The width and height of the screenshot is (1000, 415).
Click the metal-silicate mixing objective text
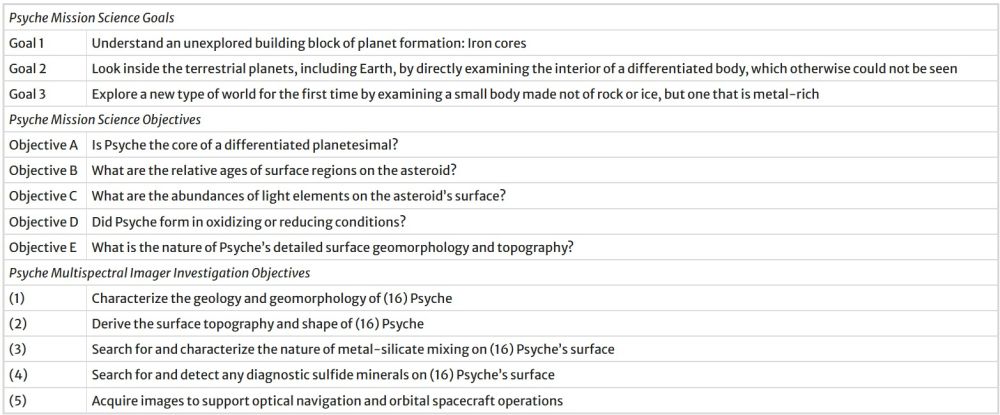(352, 349)
